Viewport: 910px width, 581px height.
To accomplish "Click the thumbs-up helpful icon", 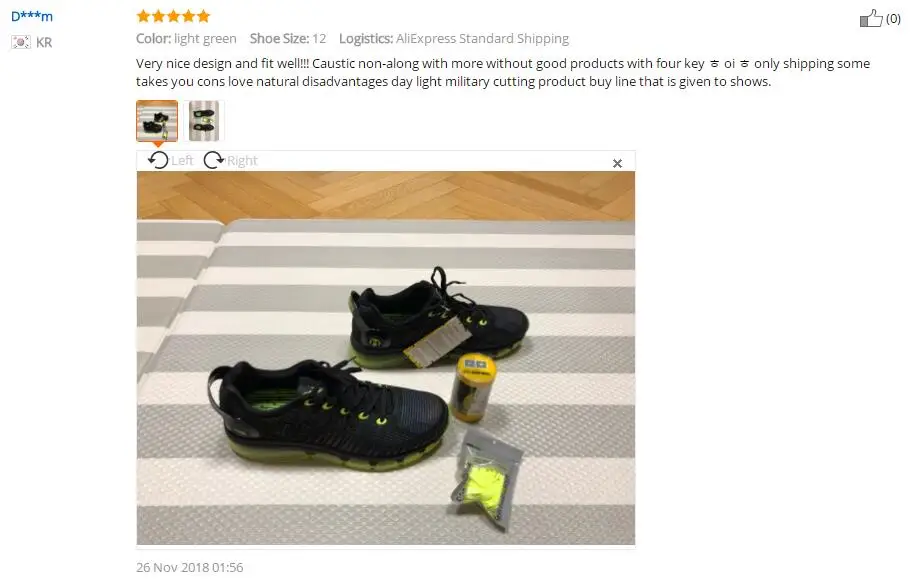I will pyautogui.click(x=871, y=19).
